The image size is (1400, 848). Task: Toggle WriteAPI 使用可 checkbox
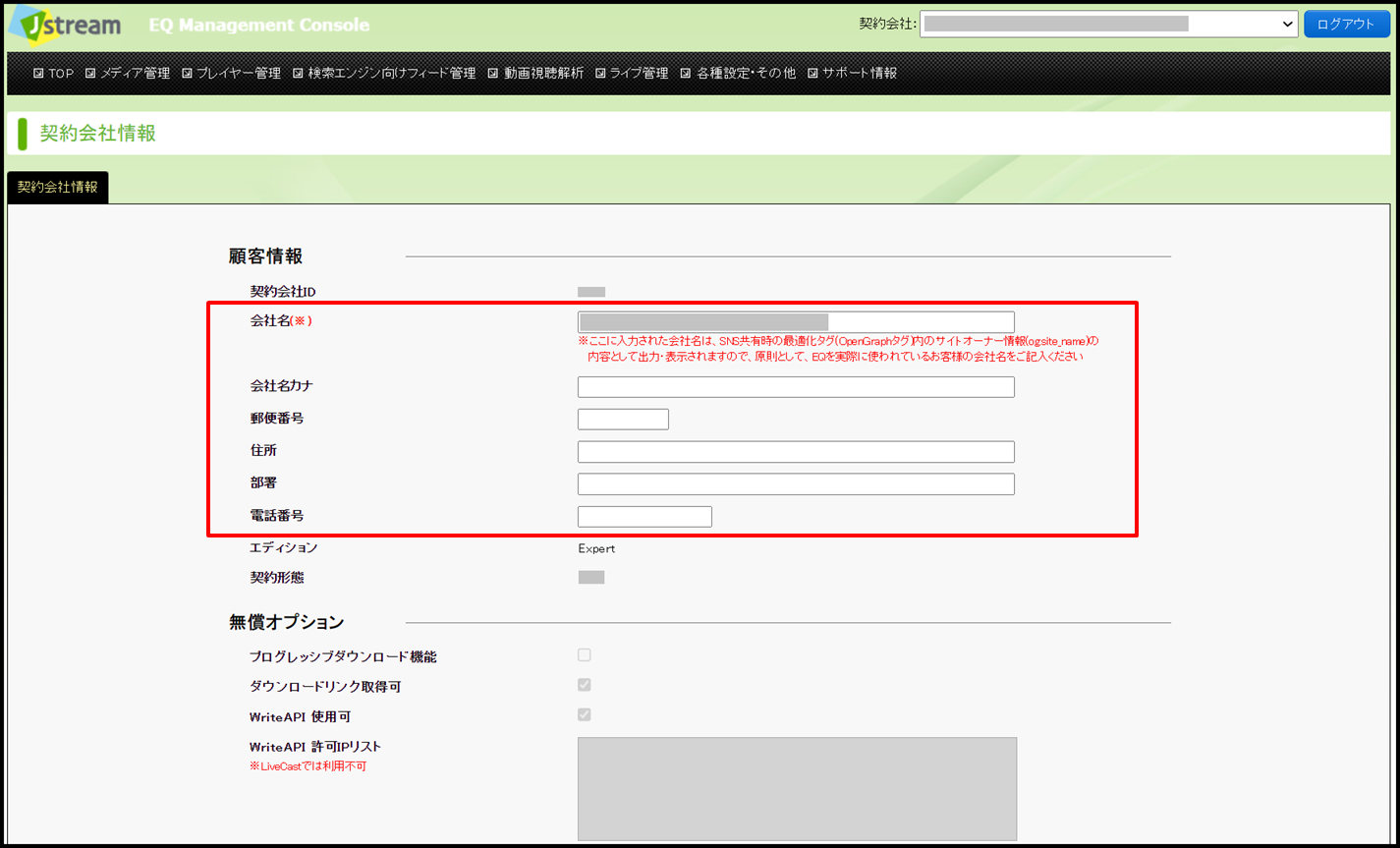[585, 715]
